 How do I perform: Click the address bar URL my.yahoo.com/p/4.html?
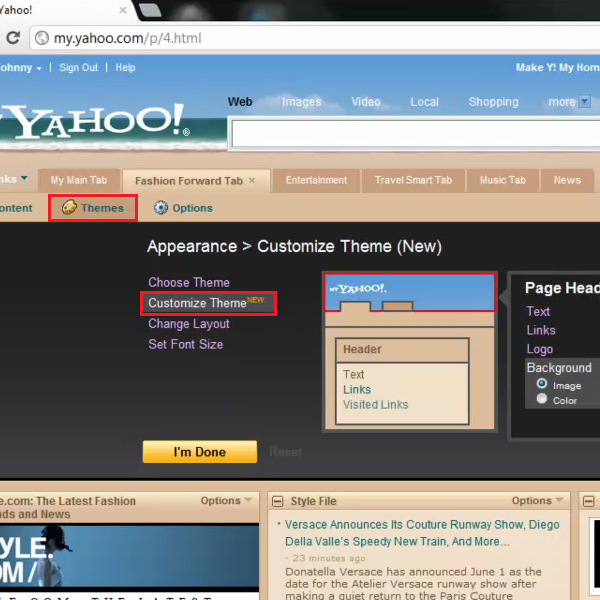pyautogui.click(x=127, y=38)
